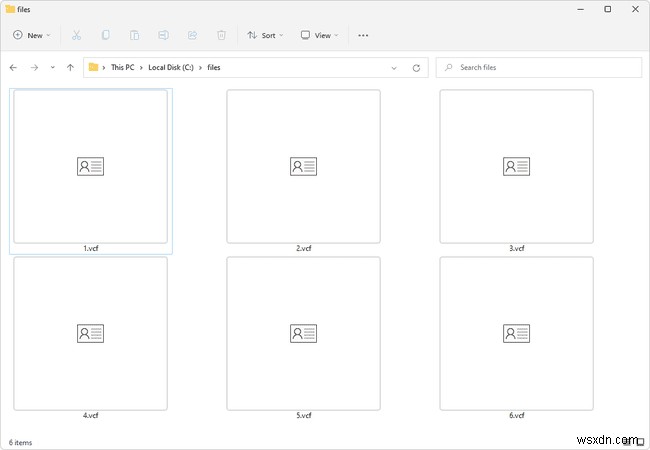The height and width of the screenshot is (450, 650).
Task: Click This PC in the breadcrumb path
Action: coord(124,68)
